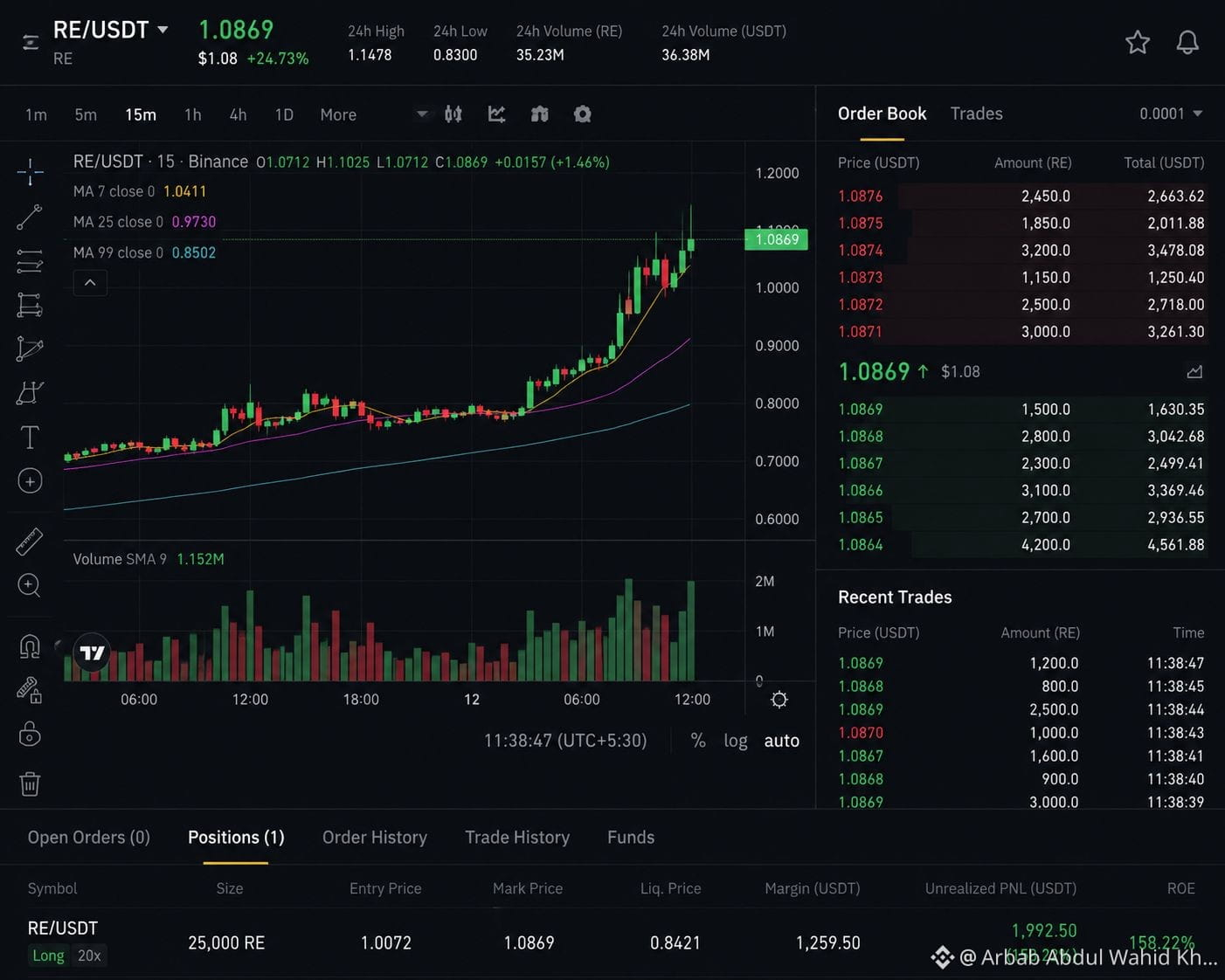Viewport: 1225px width, 980px height.
Task: Click the MA 7 close indicator label
Action: point(114,191)
